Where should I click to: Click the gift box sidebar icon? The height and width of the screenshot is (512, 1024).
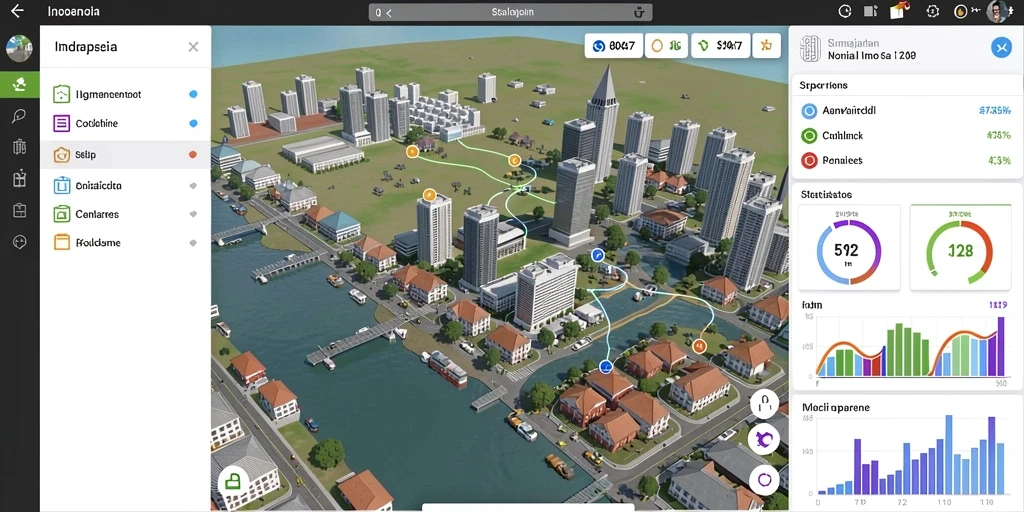pyautogui.click(x=19, y=178)
